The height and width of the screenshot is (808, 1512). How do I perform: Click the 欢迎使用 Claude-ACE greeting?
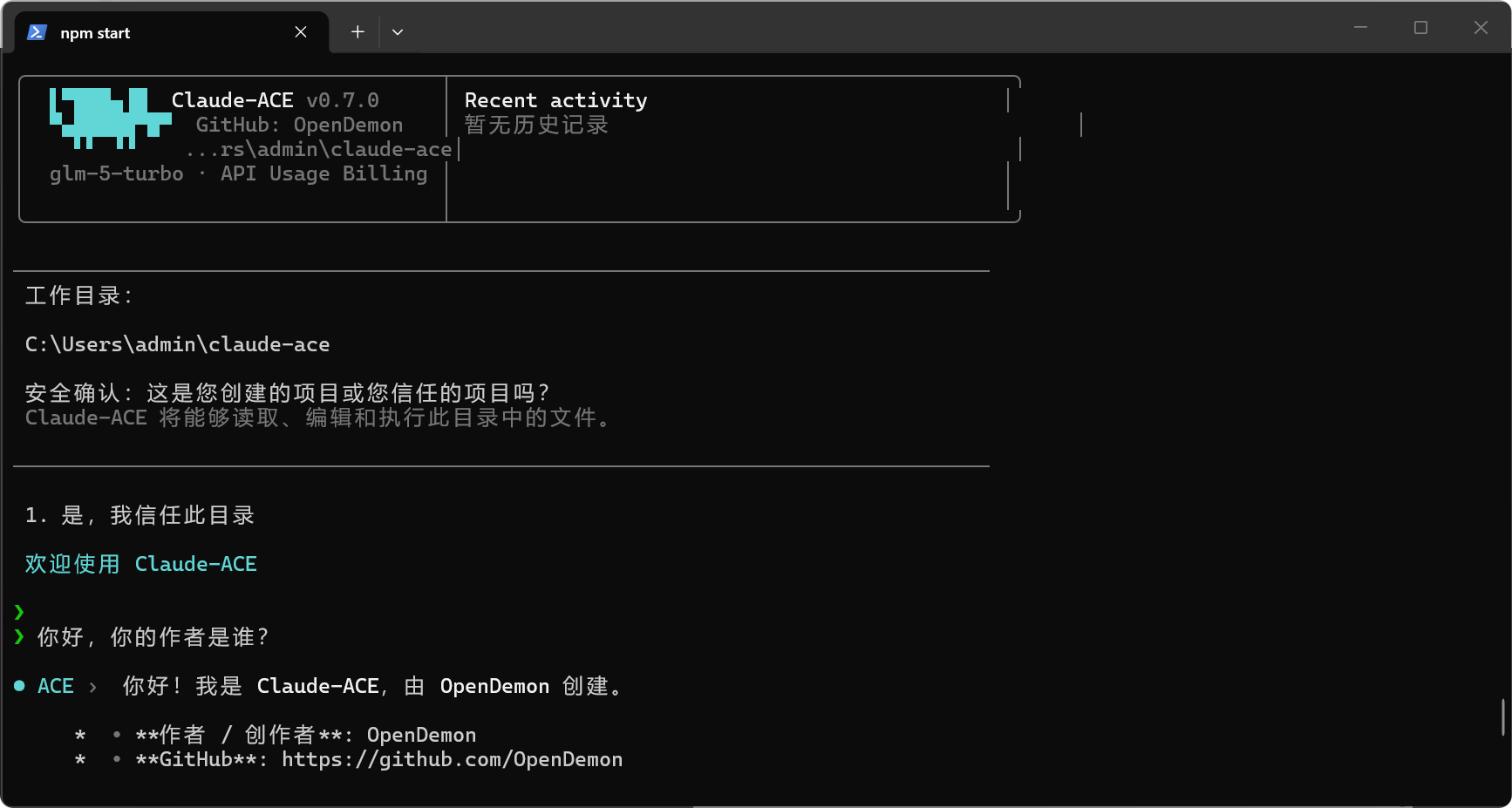coord(140,564)
